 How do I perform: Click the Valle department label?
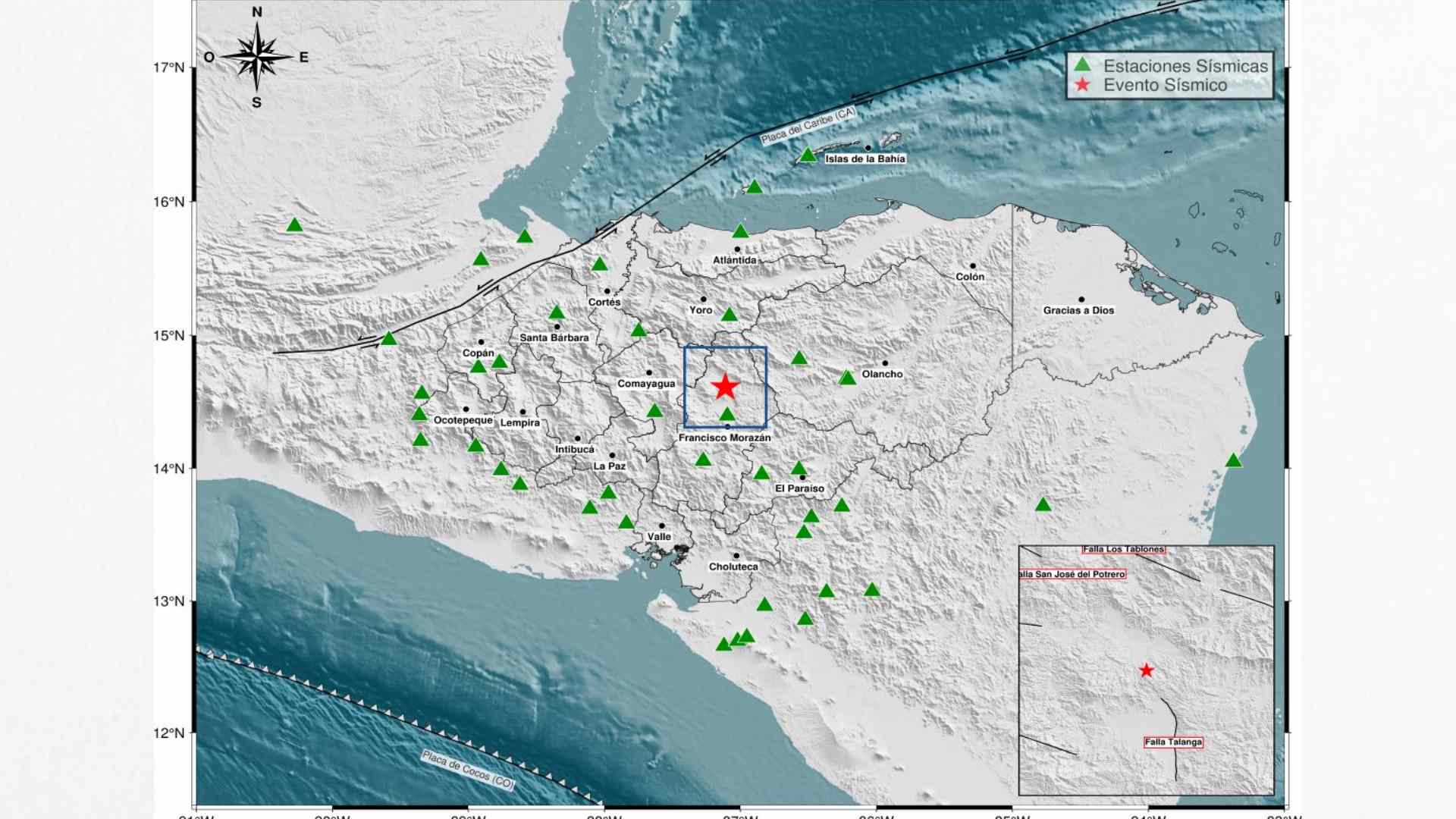tap(659, 537)
